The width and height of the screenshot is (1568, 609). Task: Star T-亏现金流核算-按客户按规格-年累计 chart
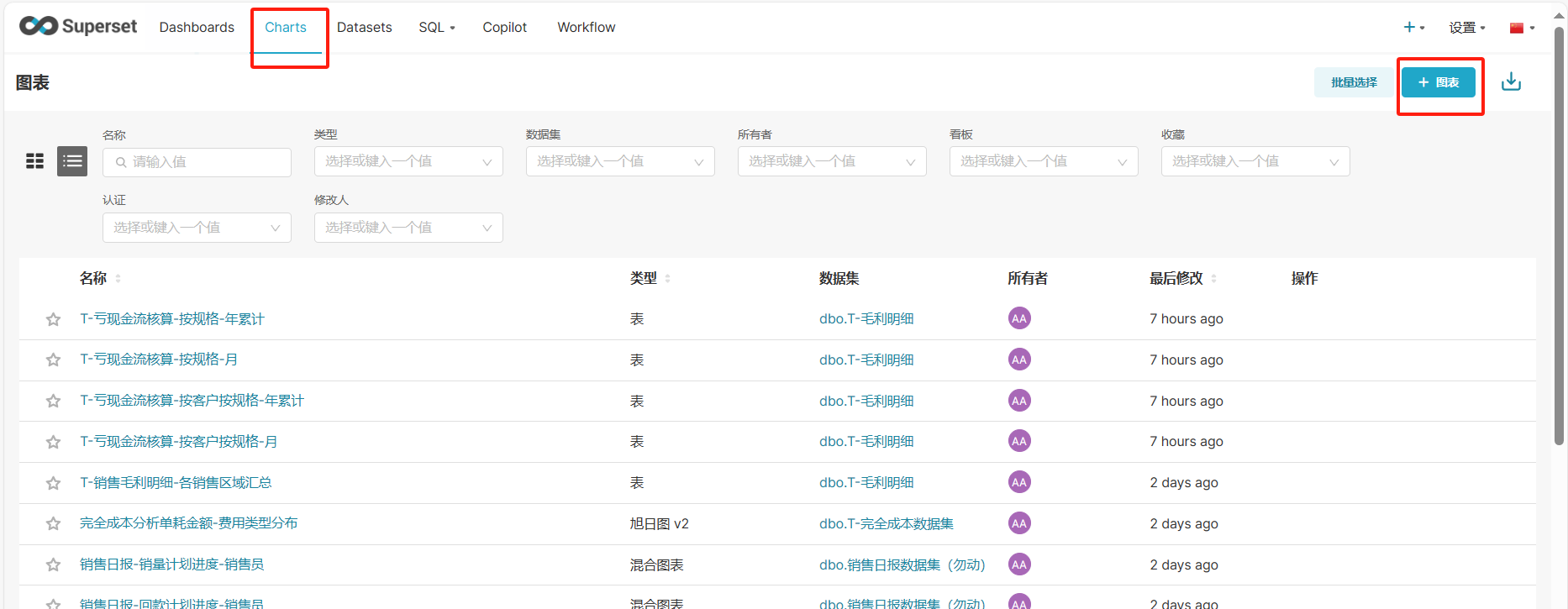point(53,401)
